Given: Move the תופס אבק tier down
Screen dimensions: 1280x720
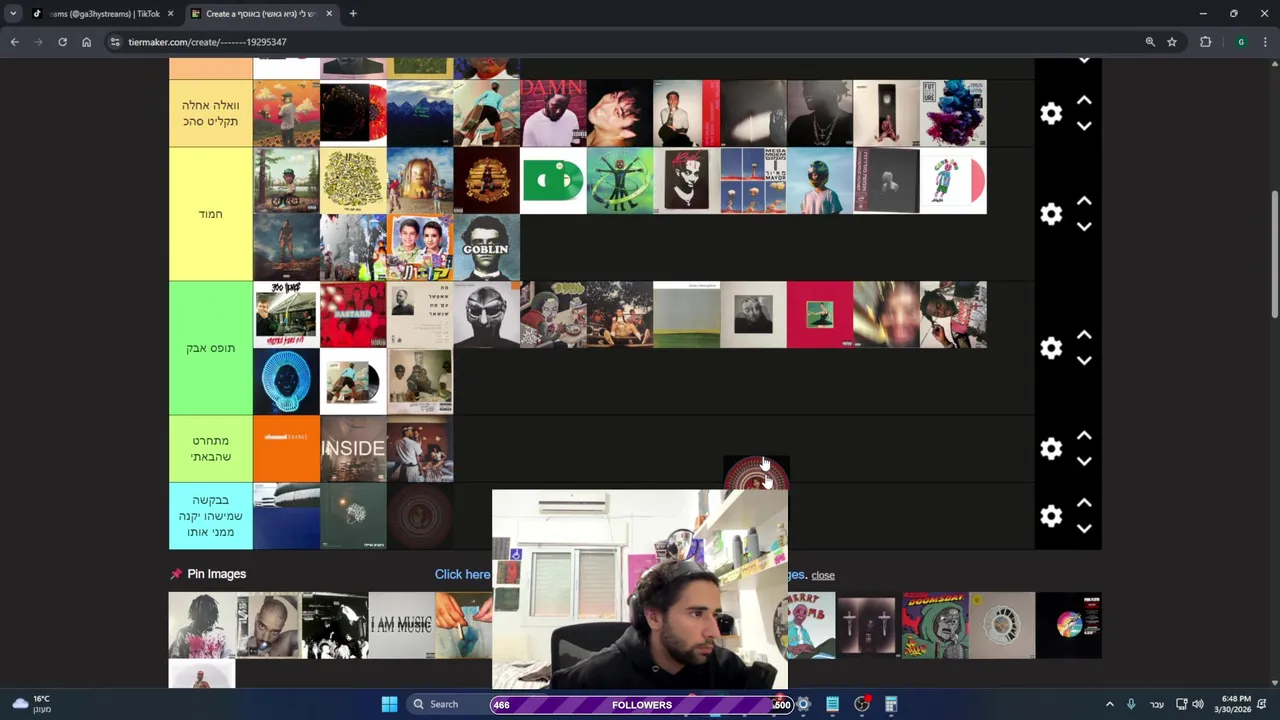Looking at the screenshot, I should pyautogui.click(x=1084, y=361).
